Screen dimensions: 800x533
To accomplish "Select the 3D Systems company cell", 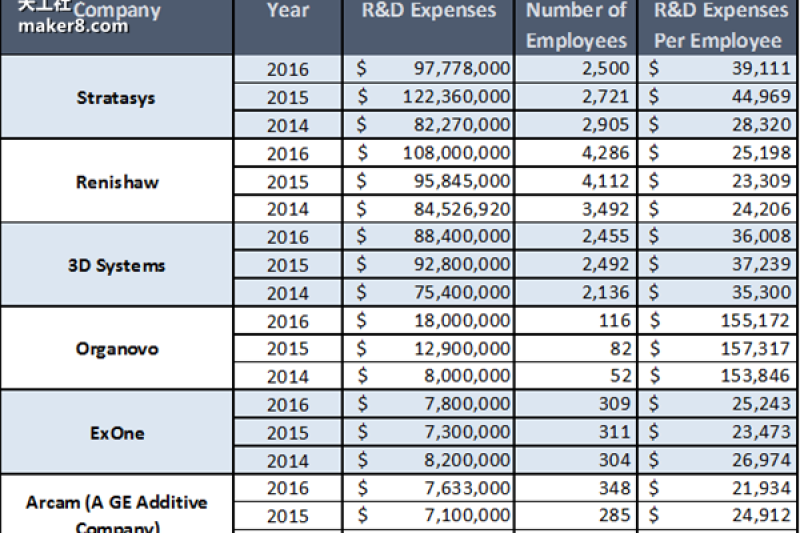I will (x=116, y=265).
